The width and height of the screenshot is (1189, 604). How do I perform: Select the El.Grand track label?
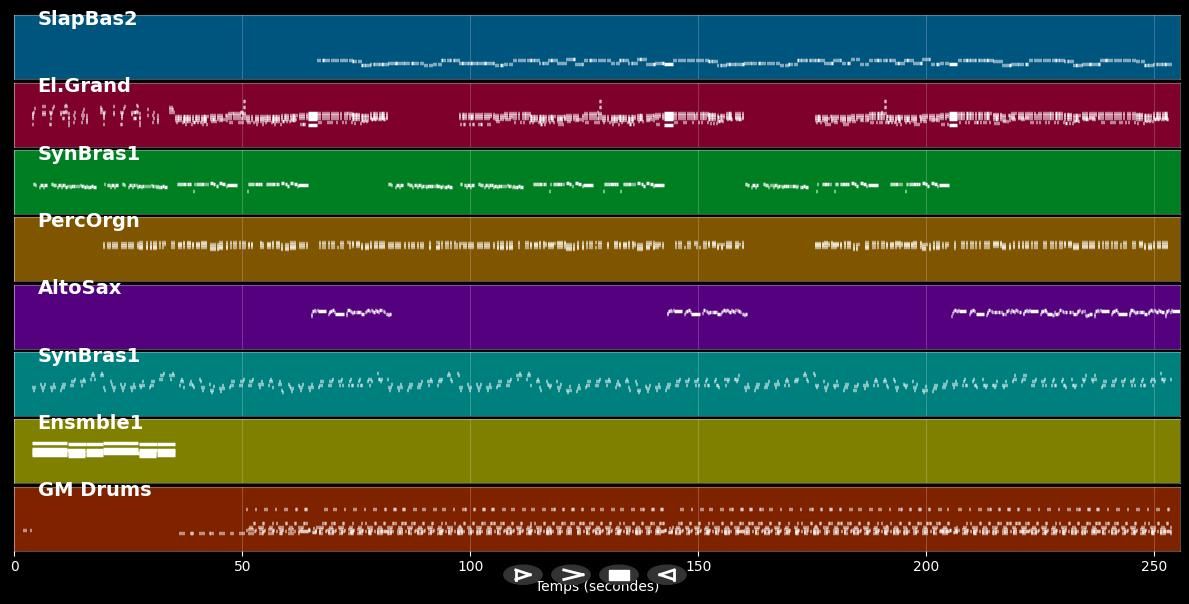tap(84, 86)
